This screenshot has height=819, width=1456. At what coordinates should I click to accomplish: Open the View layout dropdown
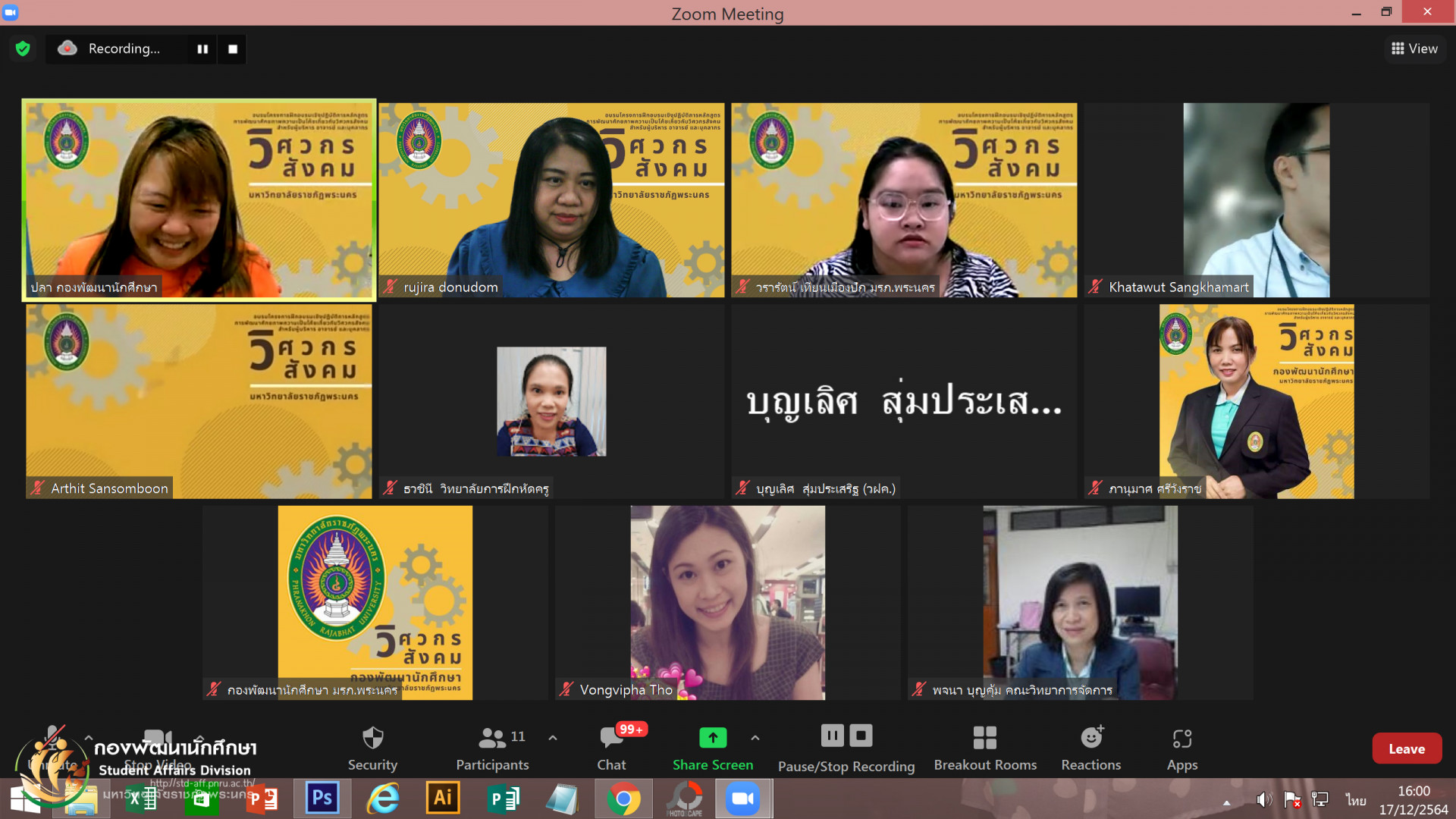pos(1414,49)
